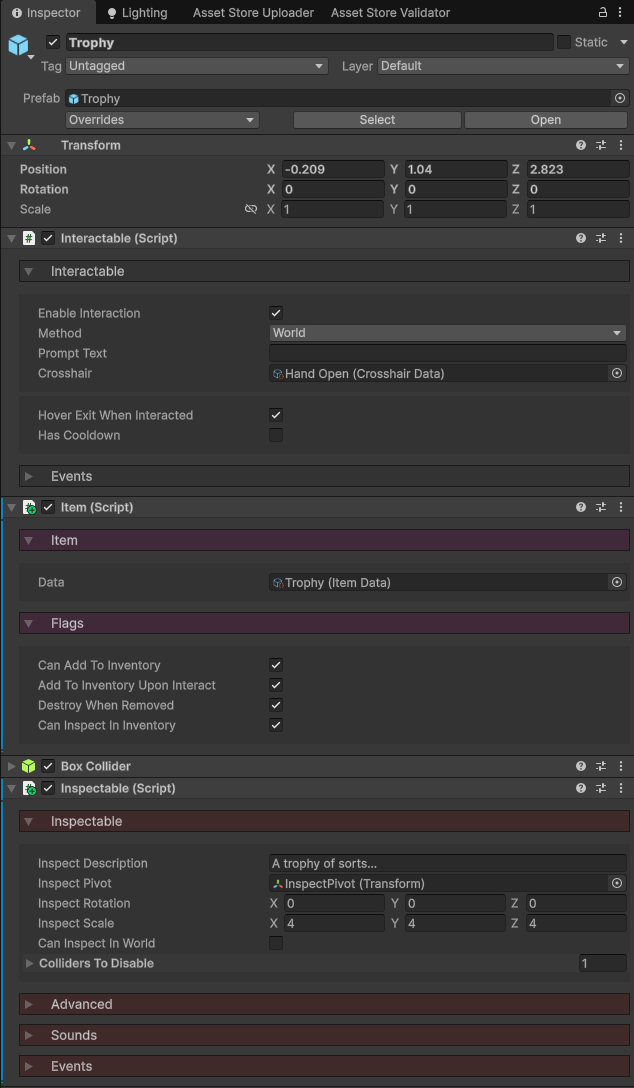This screenshot has width=634, height=1088.
Task: Toggle the Static checkbox
Action: [x=564, y=42]
